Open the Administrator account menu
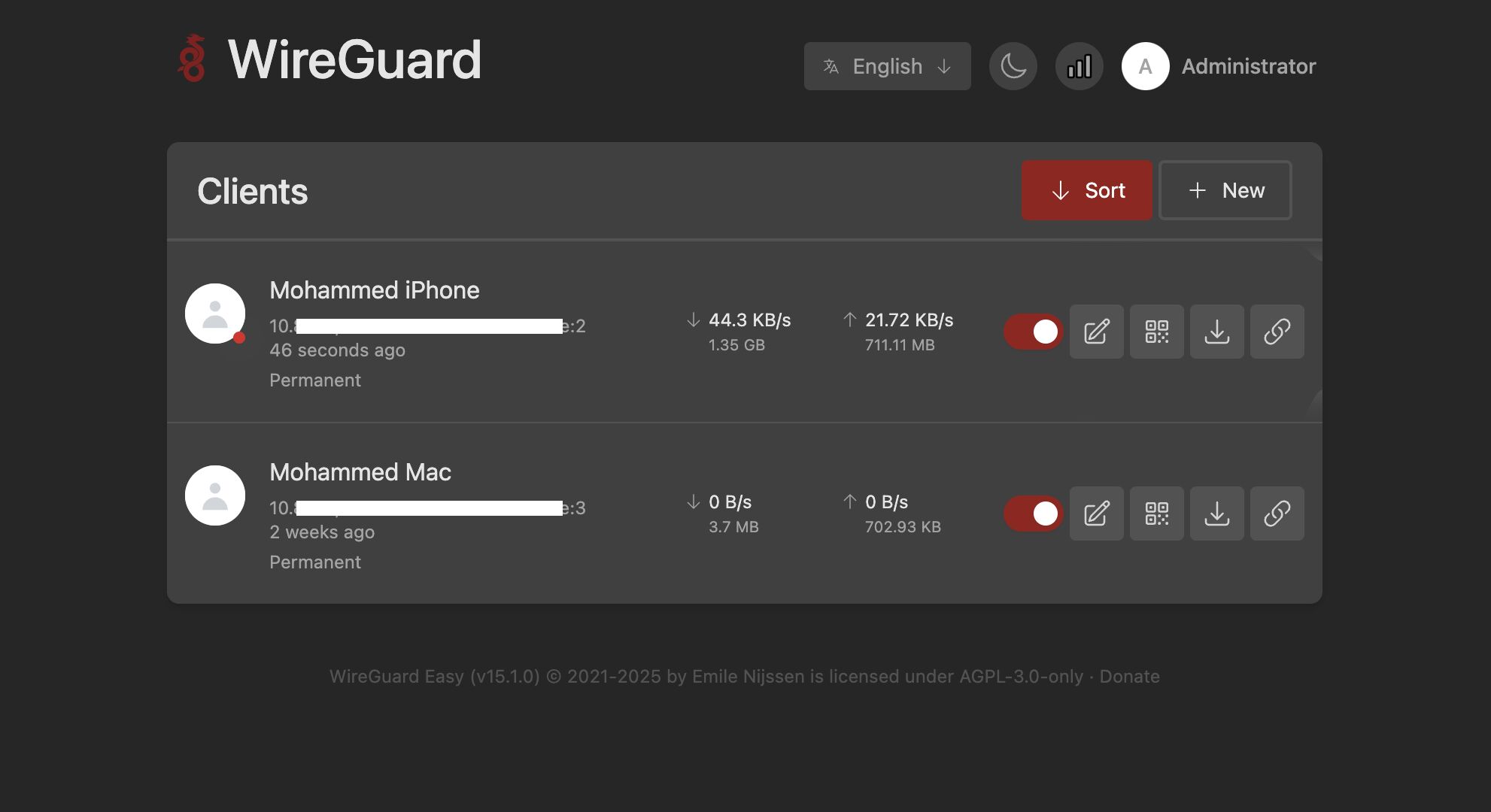Image resolution: width=1491 pixels, height=812 pixels. 1219,66
